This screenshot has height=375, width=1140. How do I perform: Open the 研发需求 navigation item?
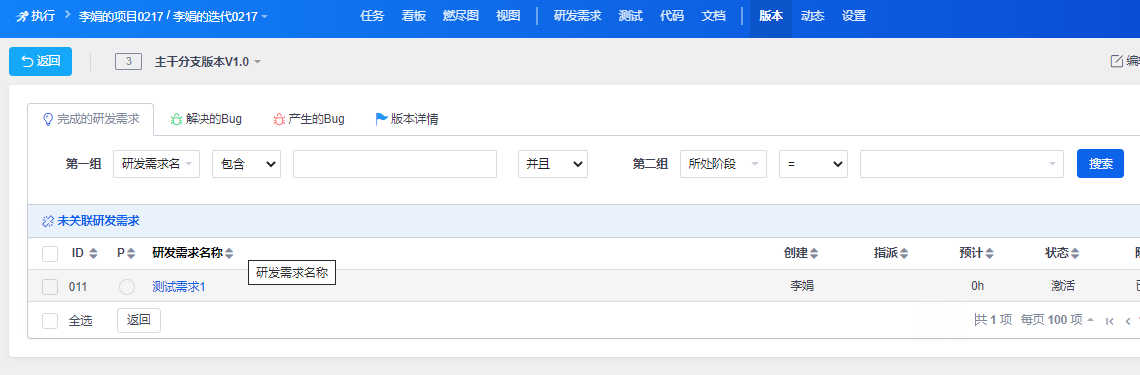tap(577, 16)
